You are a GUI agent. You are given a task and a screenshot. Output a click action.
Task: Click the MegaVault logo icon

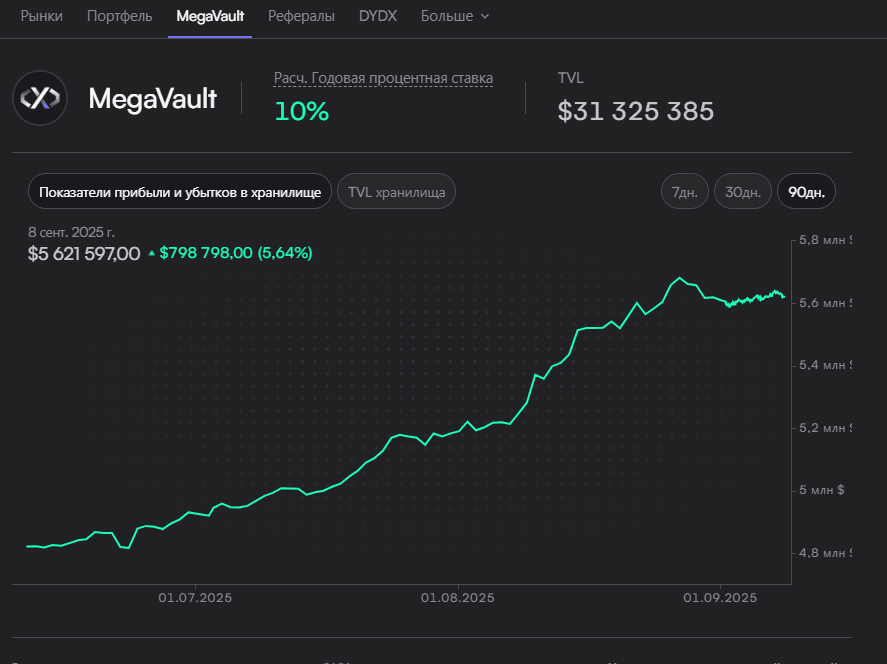[x=40, y=98]
